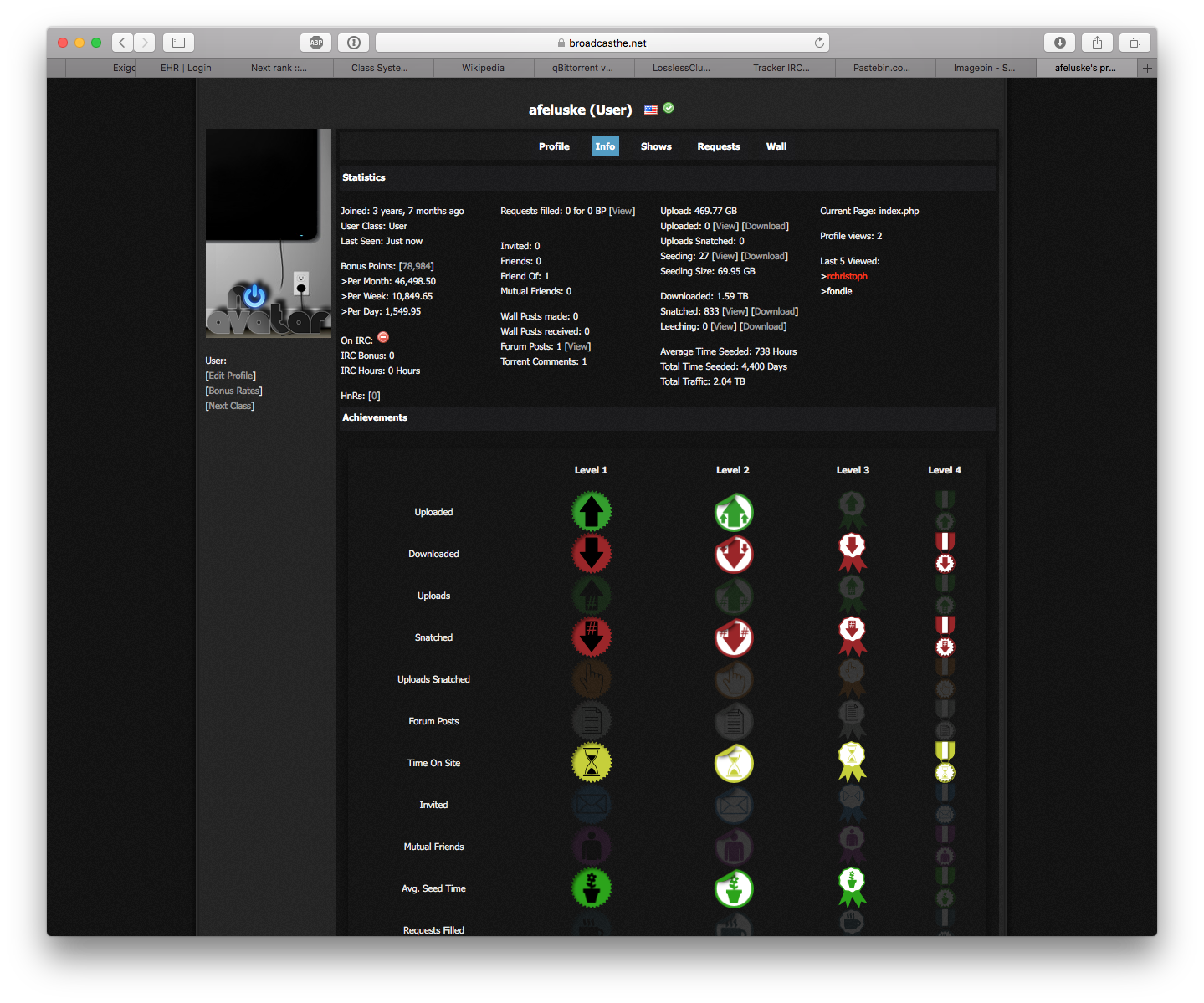Screen dimensions: 1204x1003
Task: Download the Snatched torrents list
Action: coord(775,311)
